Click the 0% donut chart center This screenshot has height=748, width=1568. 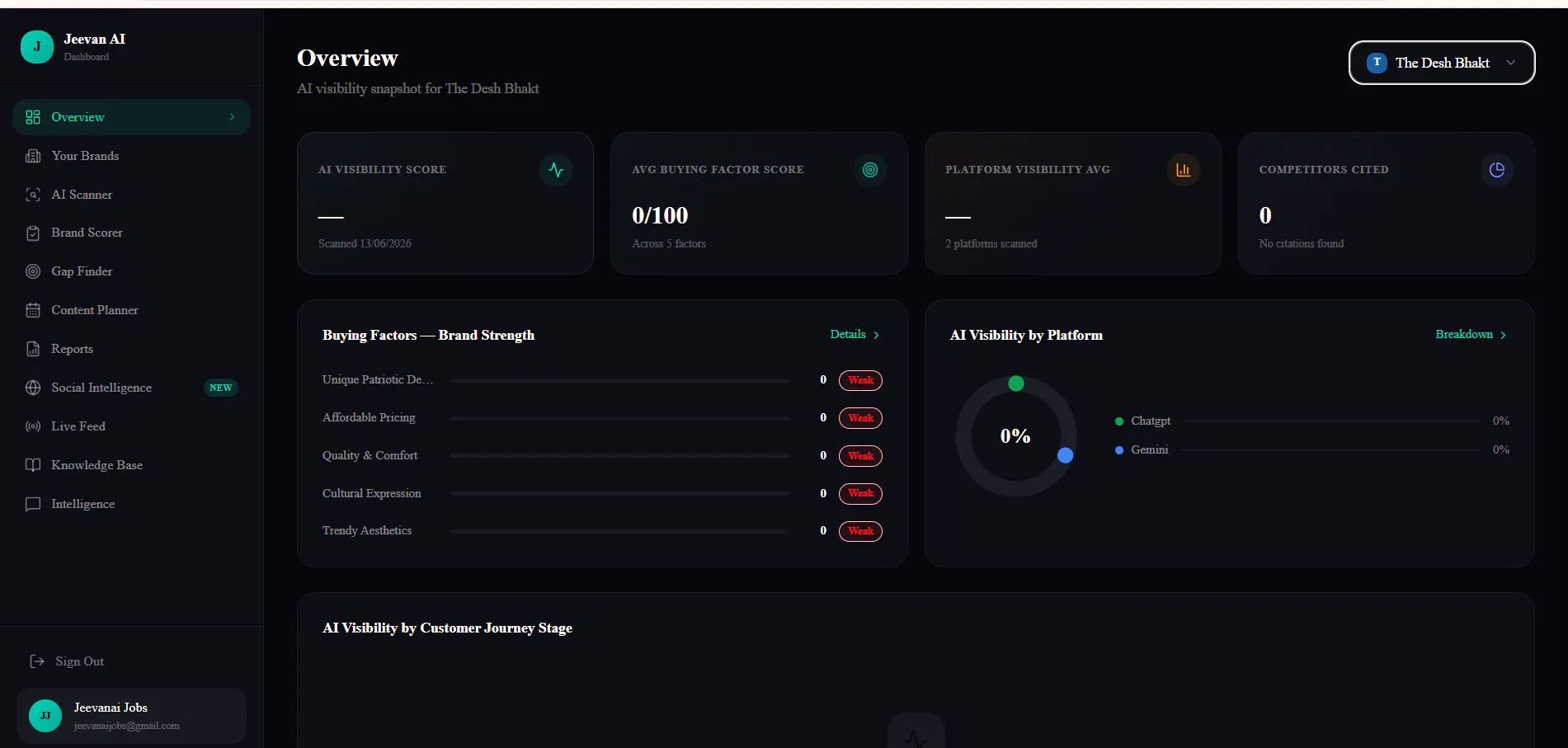[x=1015, y=436]
